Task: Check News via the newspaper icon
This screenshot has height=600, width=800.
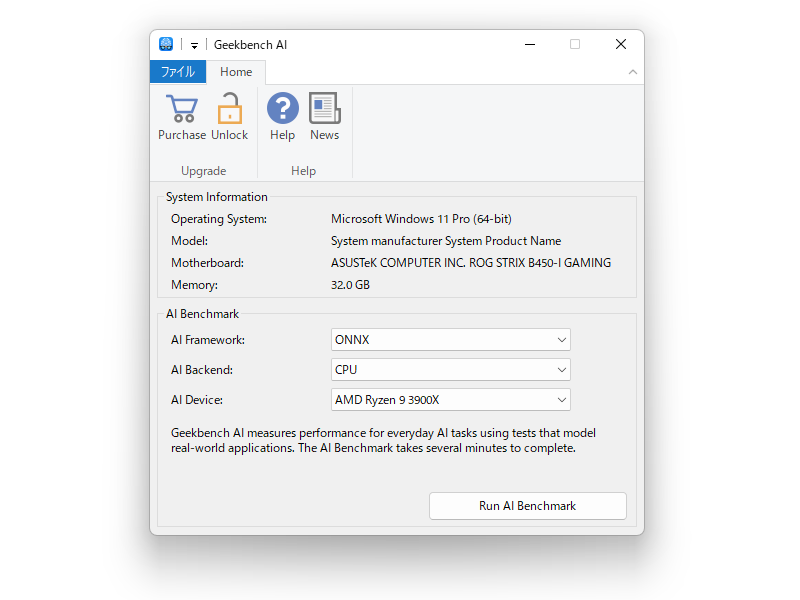Action: (x=324, y=107)
